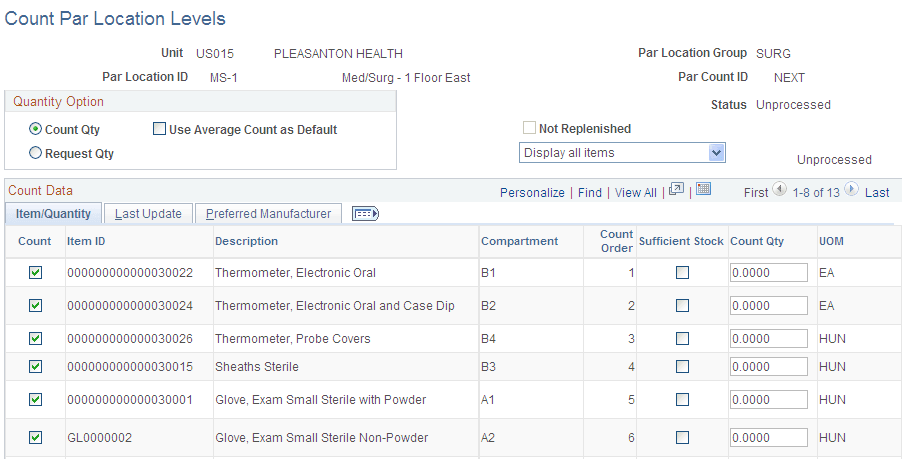Uncheck Count for Thermometer, Probe Covers
This screenshot has width=902, height=459.
click(36, 338)
